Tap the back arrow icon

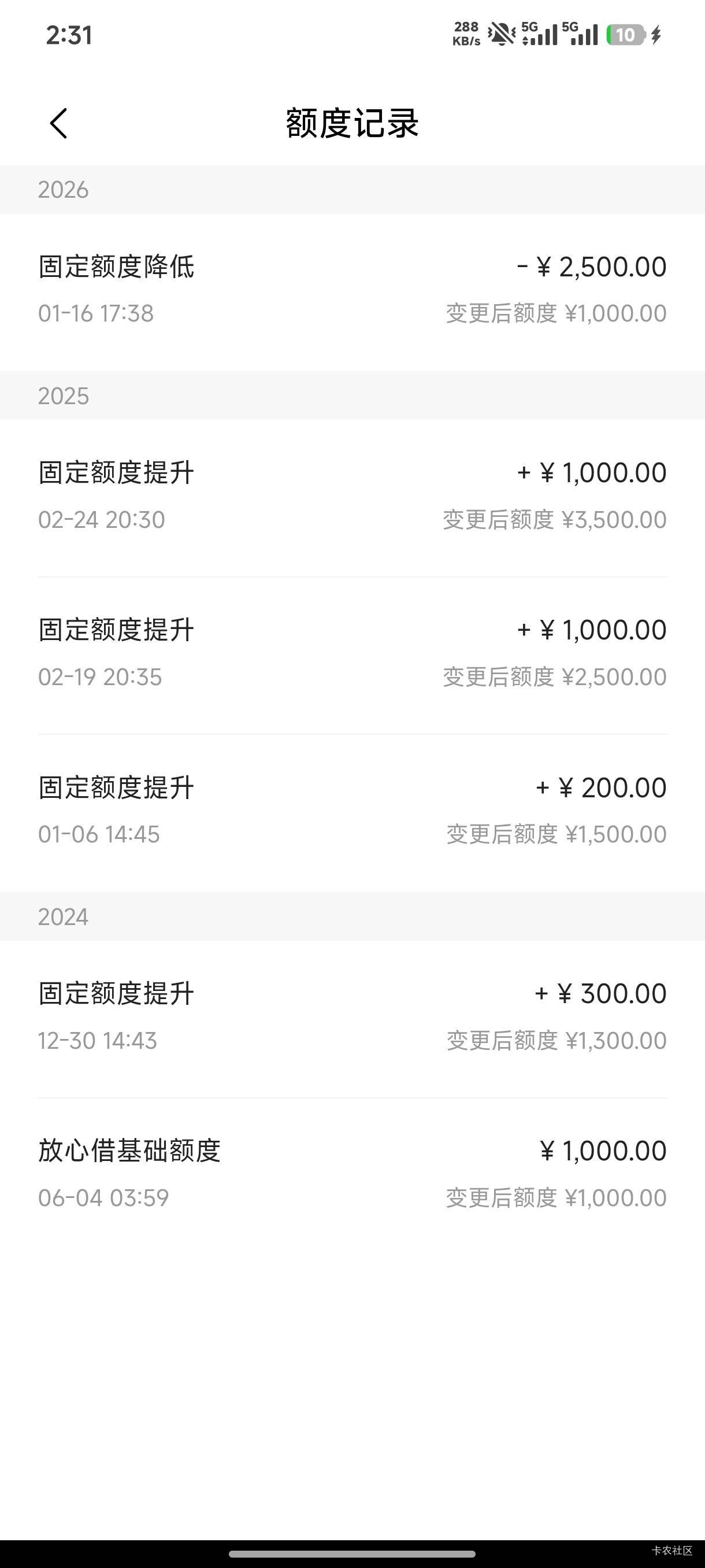(58, 124)
